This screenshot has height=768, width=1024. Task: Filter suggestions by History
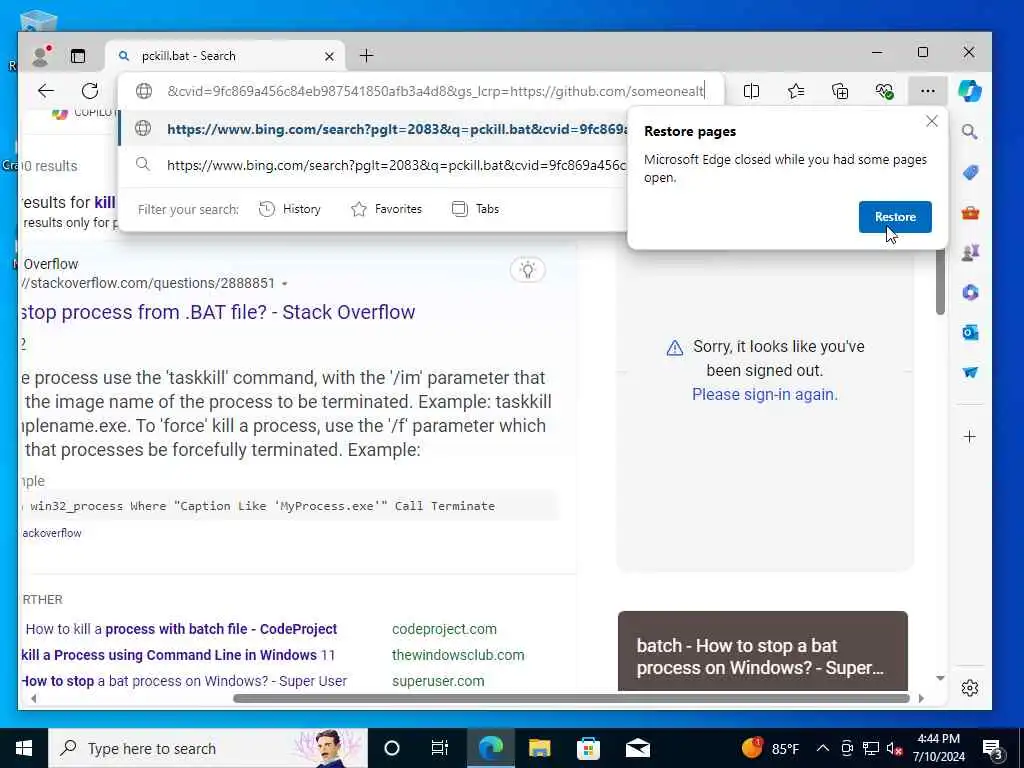click(x=290, y=209)
